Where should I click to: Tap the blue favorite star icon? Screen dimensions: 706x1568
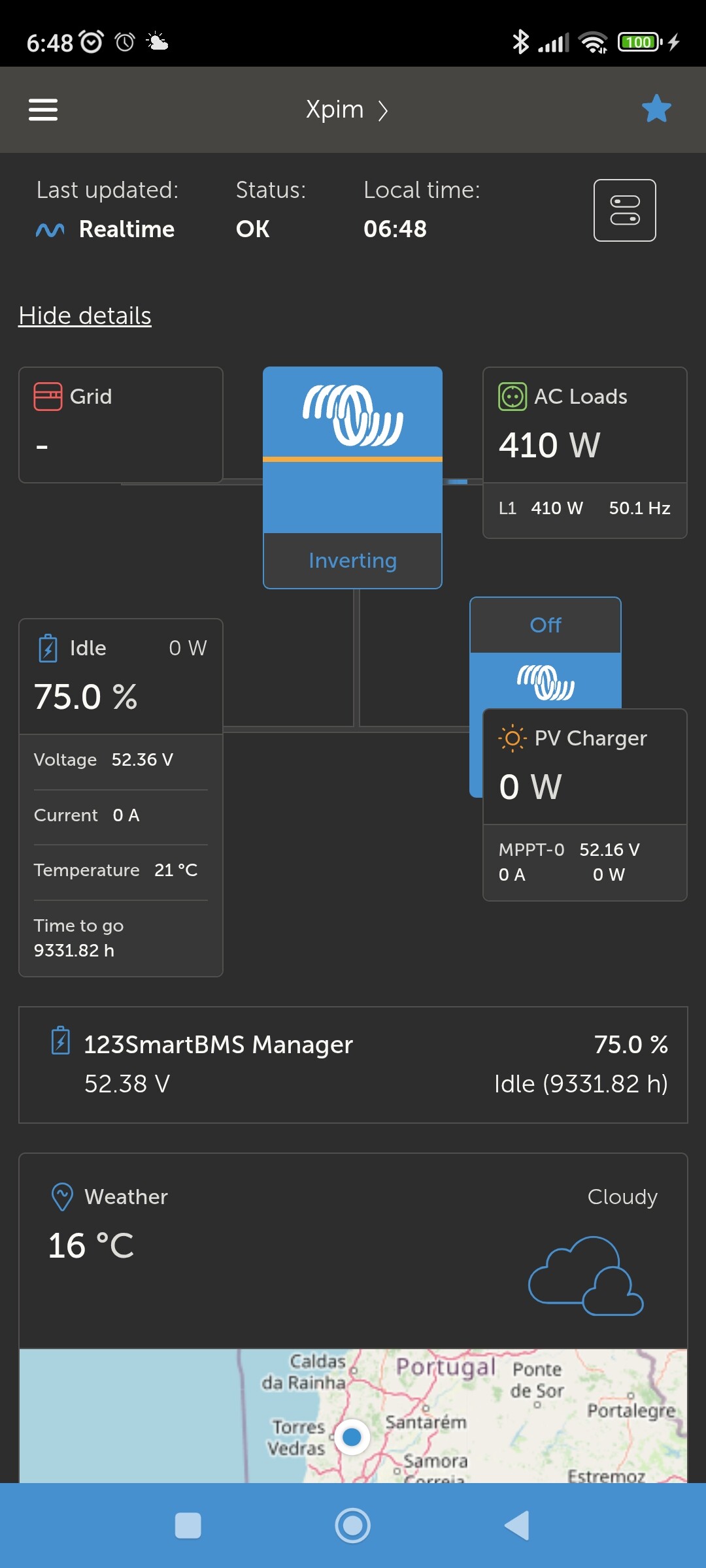[x=656, y=109]
